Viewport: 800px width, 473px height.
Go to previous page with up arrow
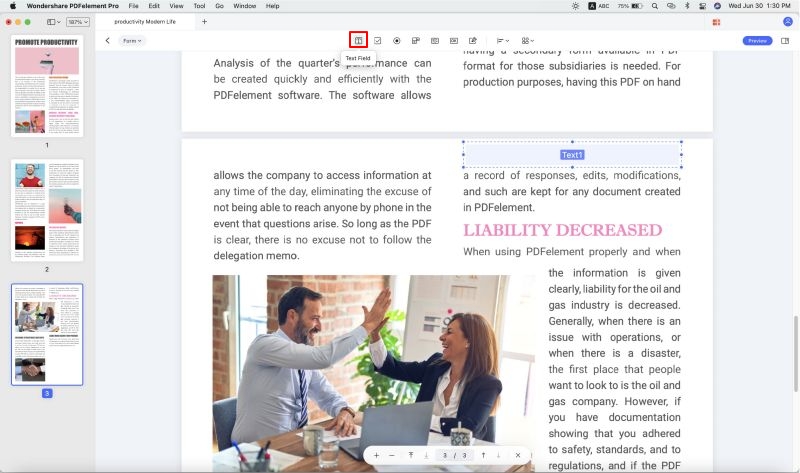(483, 455)
